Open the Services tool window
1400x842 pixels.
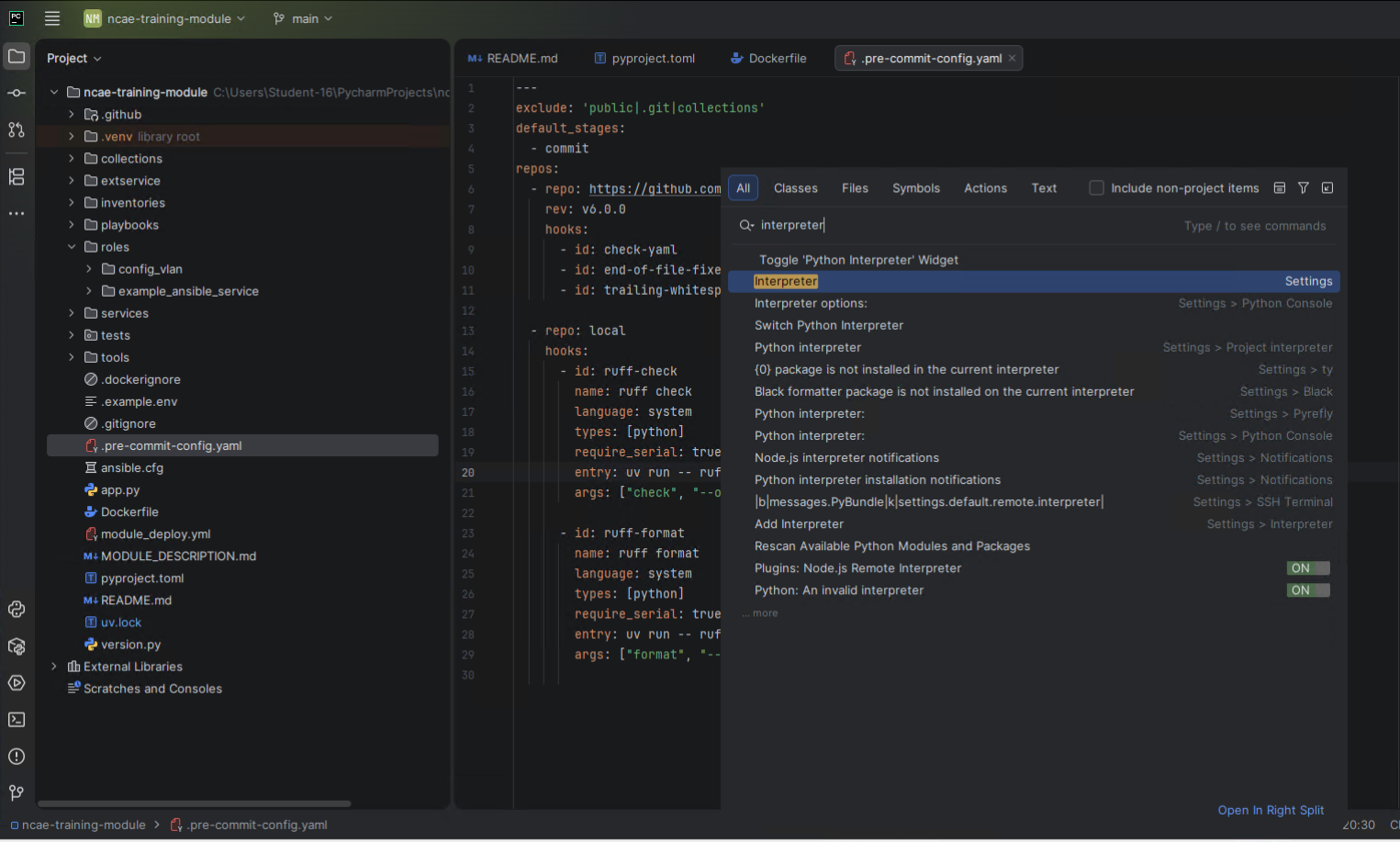(17, 683)
